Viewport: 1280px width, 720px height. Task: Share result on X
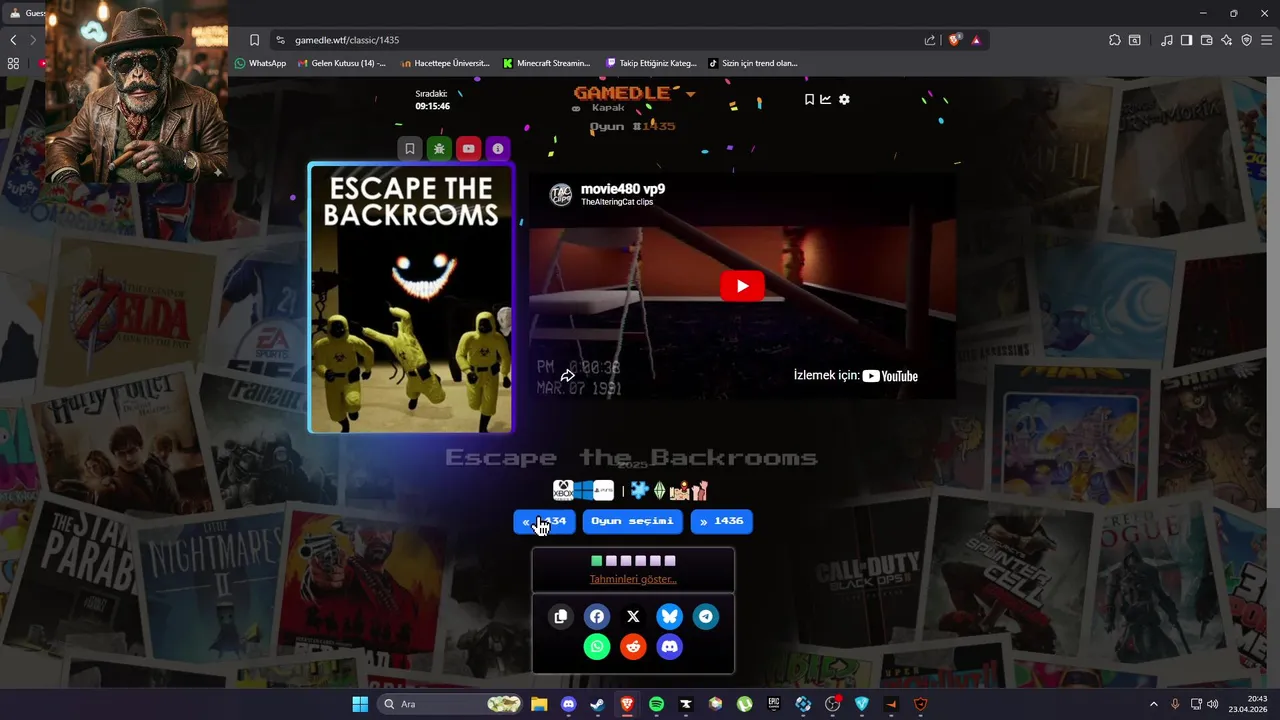click(633, 617)
